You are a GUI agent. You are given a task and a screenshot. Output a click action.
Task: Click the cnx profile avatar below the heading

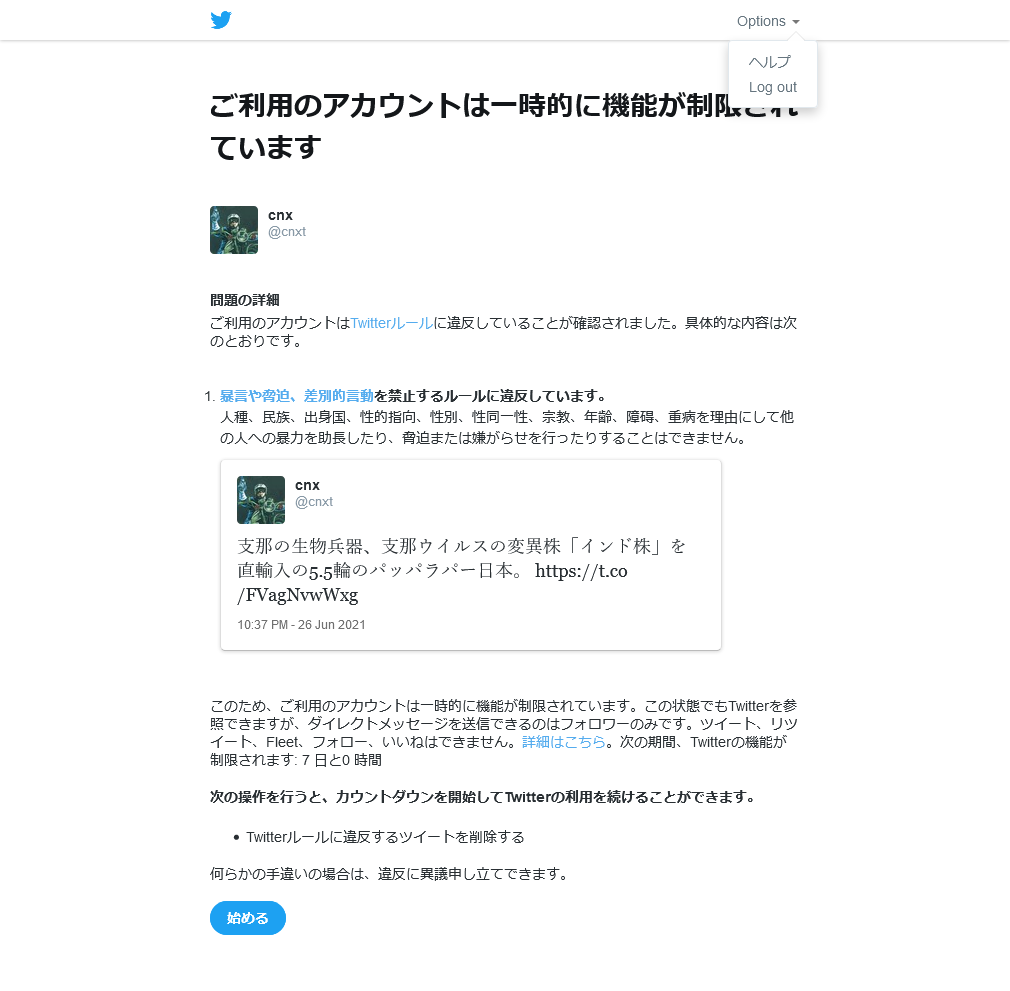[x=234, y=230]
